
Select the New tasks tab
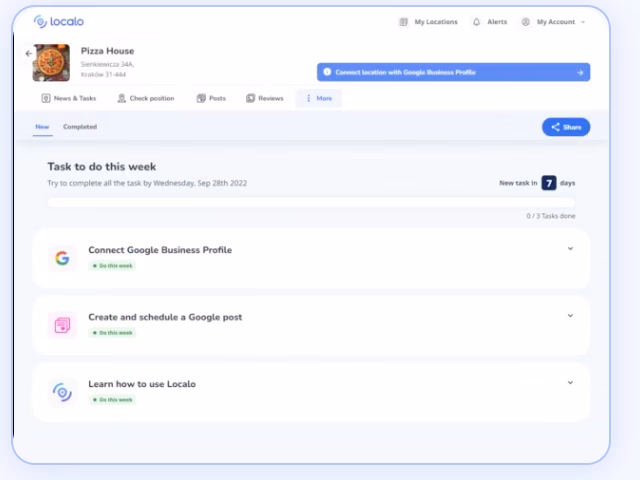[x=42, y=127]
